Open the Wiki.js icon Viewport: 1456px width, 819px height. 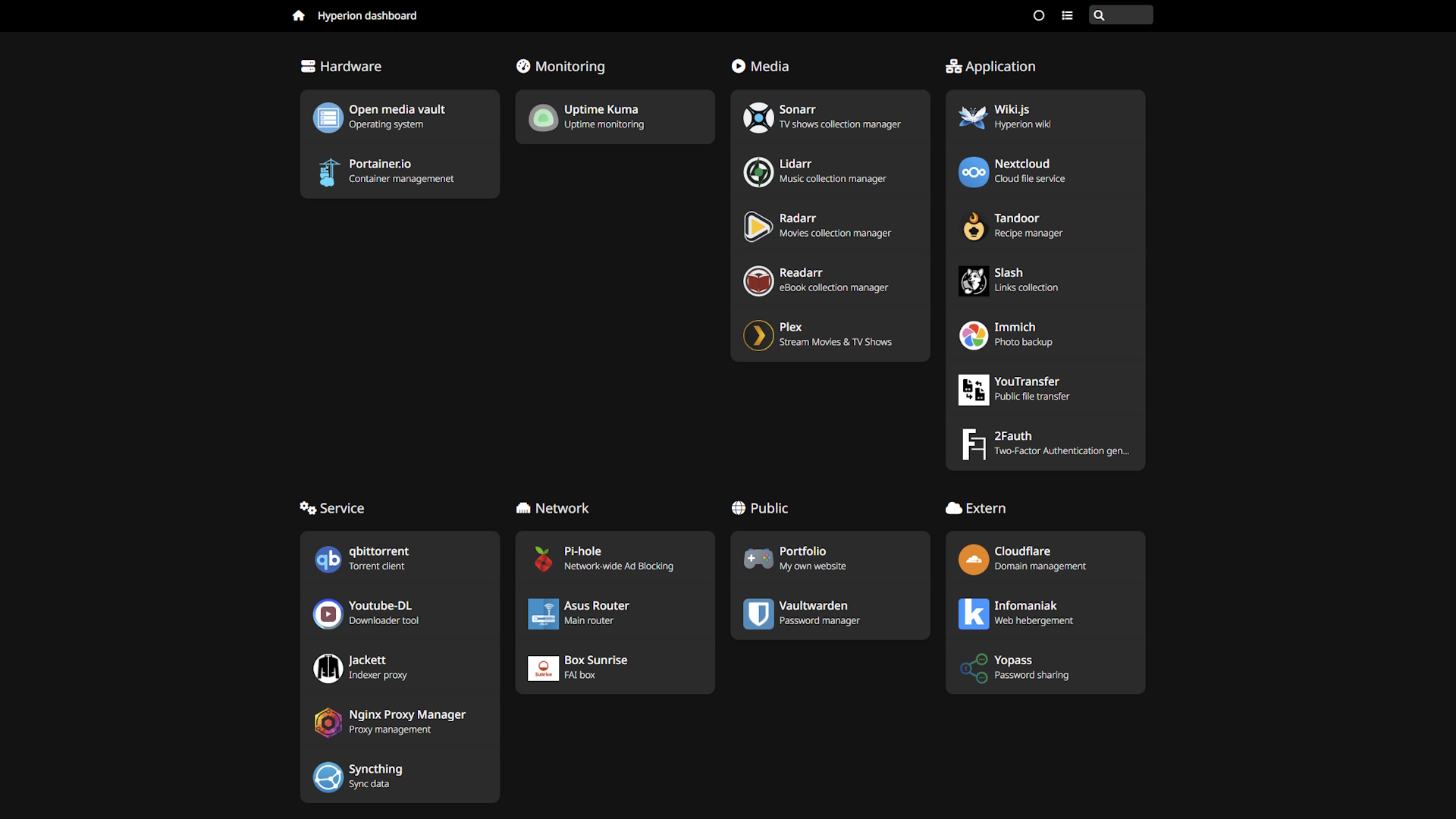(x=974, y=118)
